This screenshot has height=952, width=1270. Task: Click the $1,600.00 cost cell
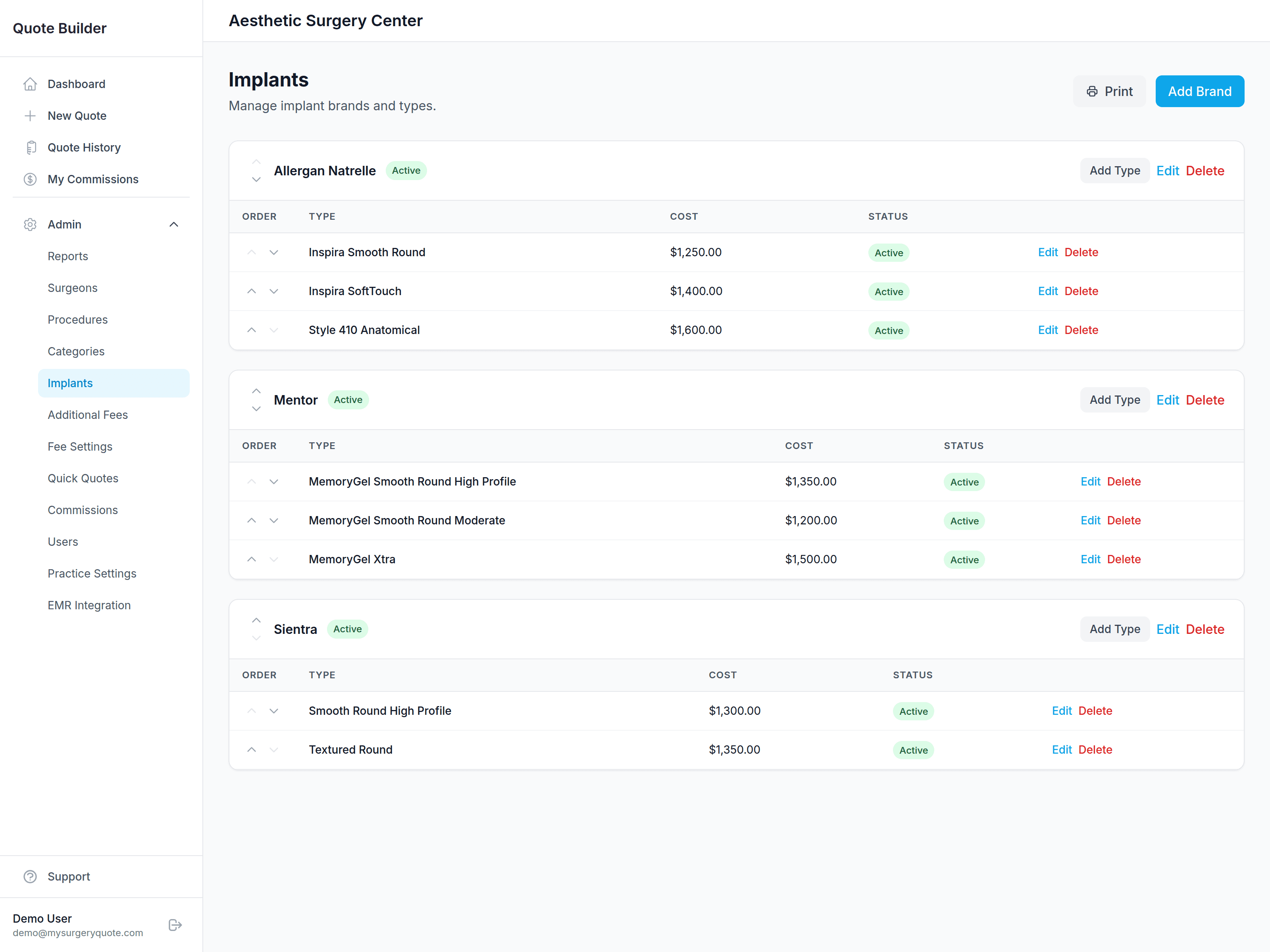(x=696, y=330)
